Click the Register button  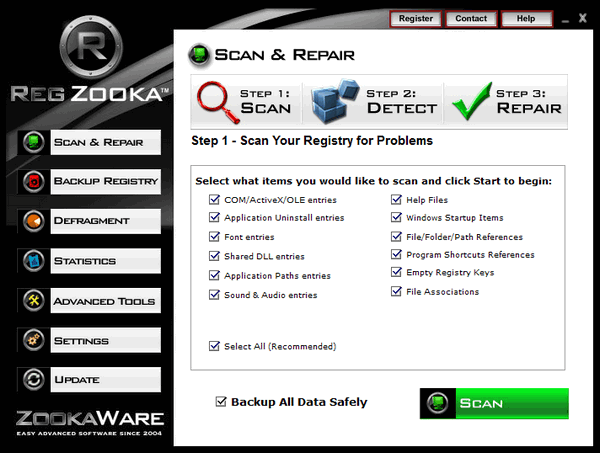click(416, 18)
